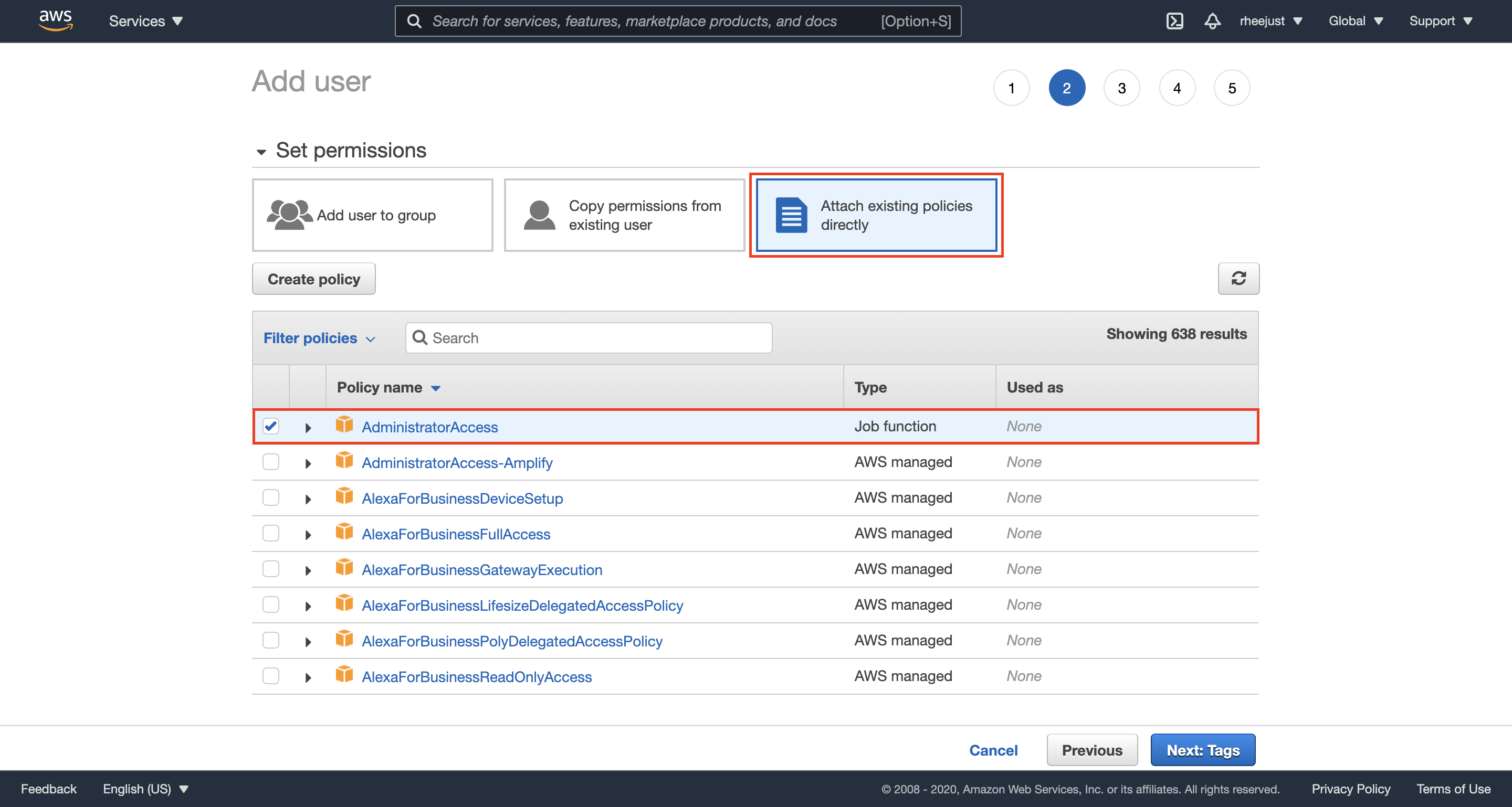Open the Services menu
The height and width of the screenshot is (807, 1512).
(144, 20)
